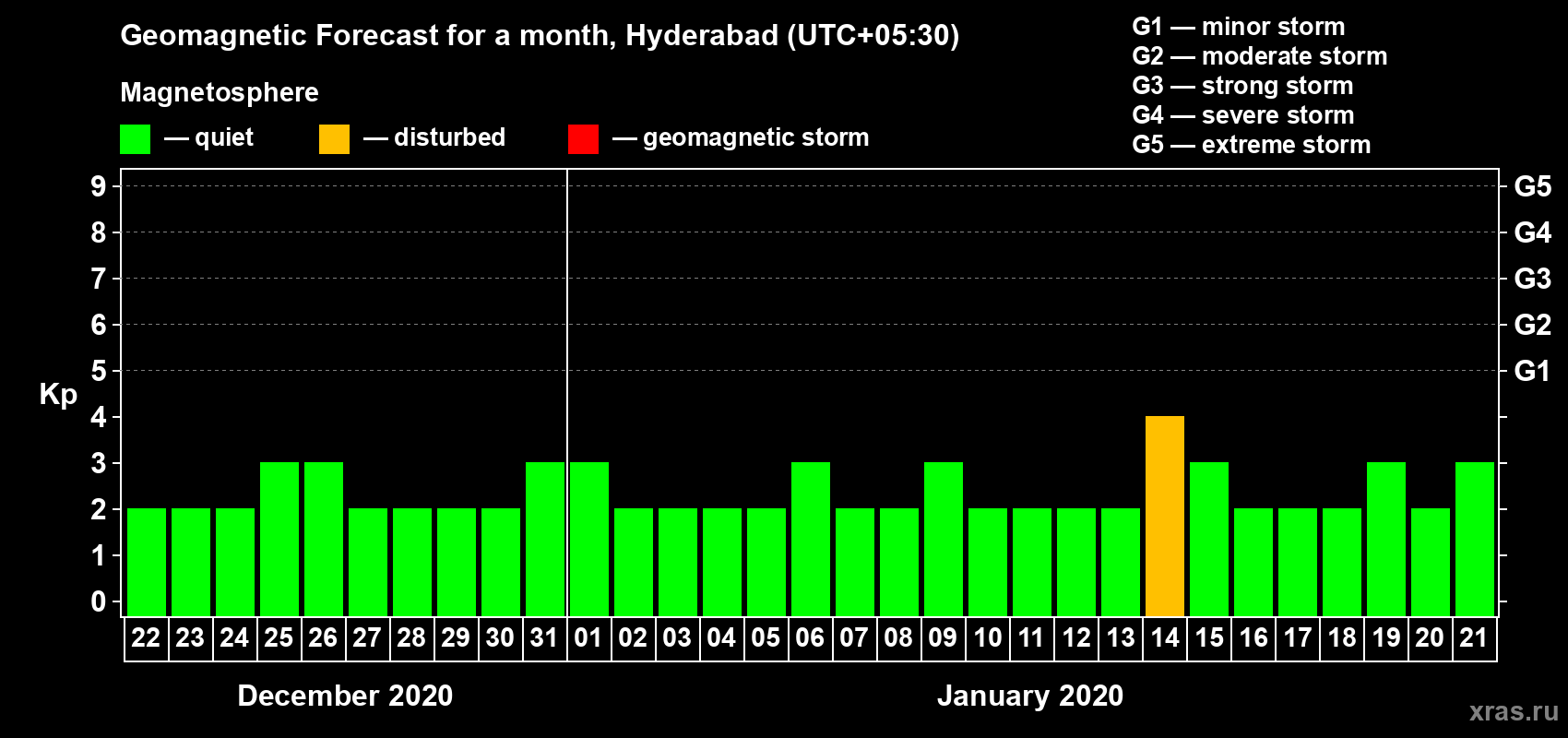
Task: Select the yellow bar for January 14
Action: tap(1165, 516)
